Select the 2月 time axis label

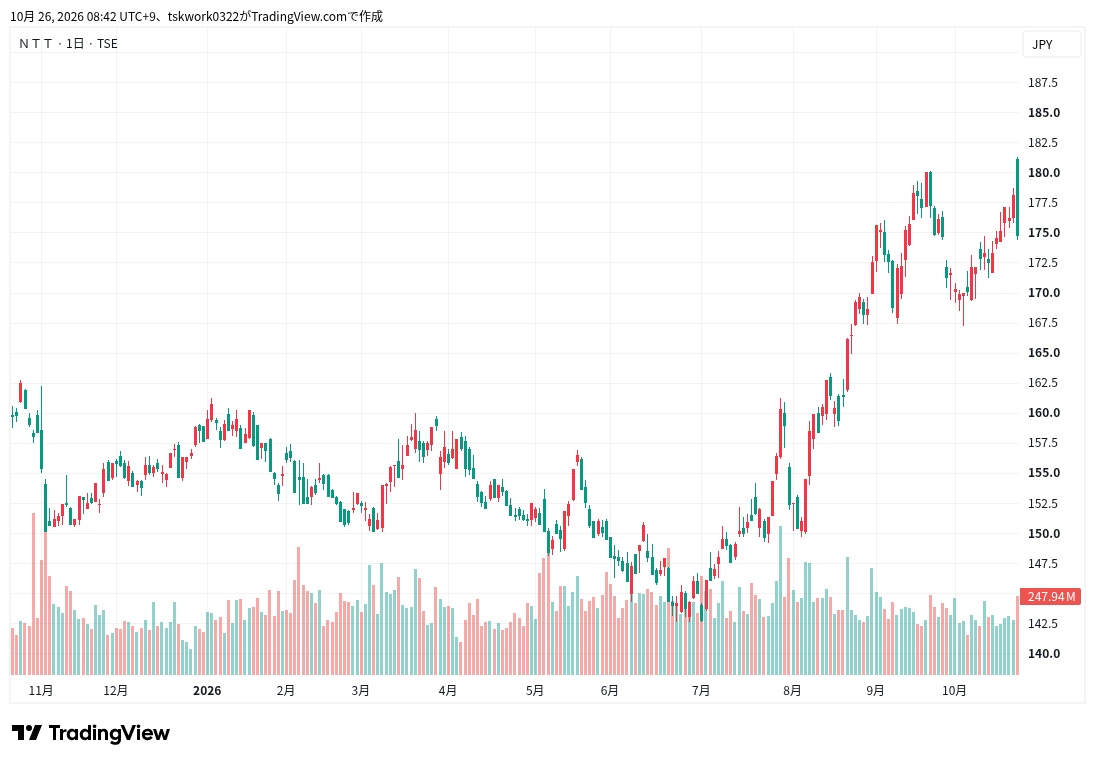[x=286, y=690]
